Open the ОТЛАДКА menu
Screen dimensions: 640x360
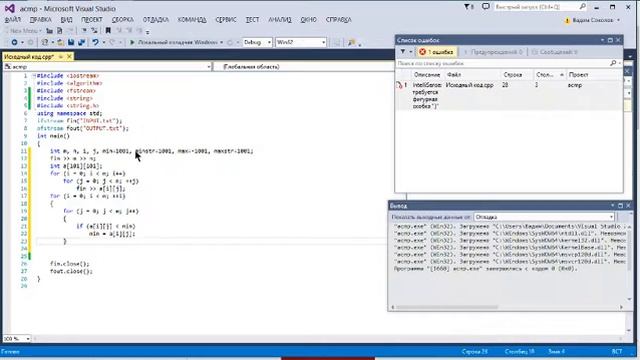click(x=156, y=20)
